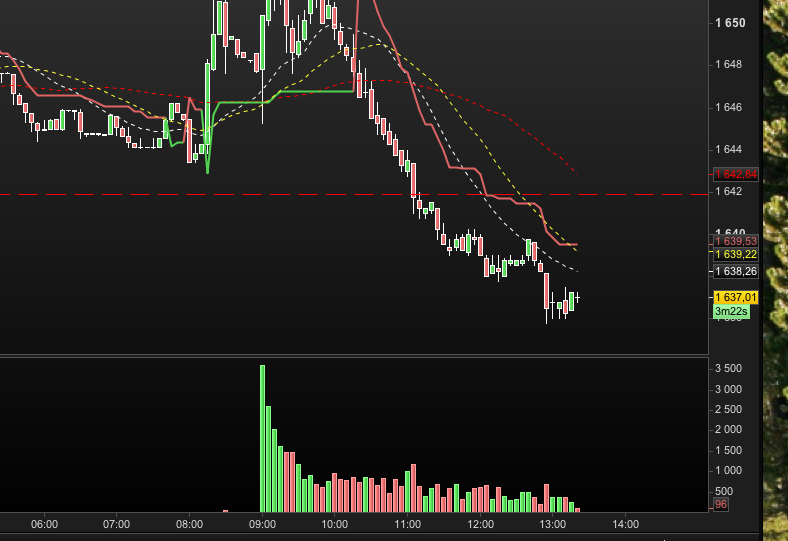This screenshot has height=541, width=788.
Task: Click the 10:00 time axis label
Action: click(335, 524)
